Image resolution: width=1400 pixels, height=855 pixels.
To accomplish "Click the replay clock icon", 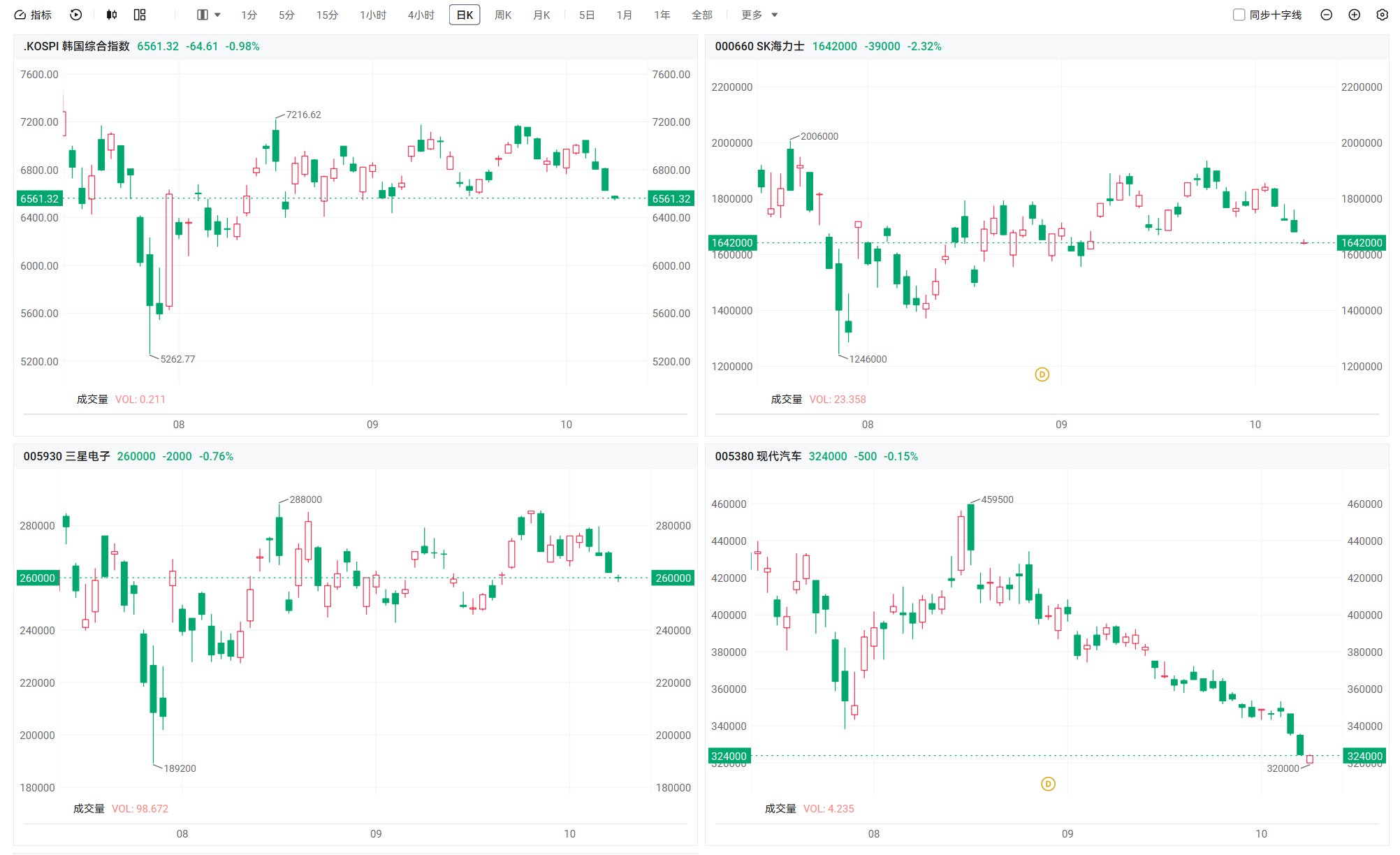I will click(76, 15).
